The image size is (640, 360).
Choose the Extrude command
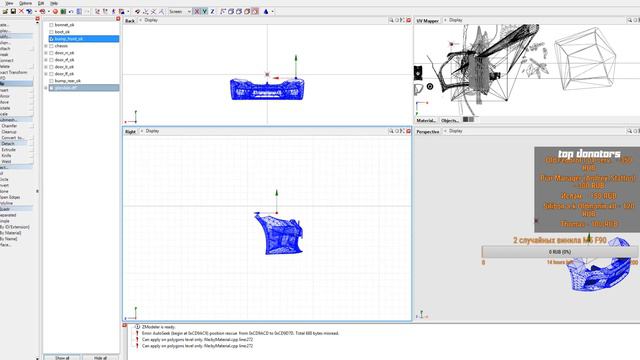pos(9,150)
